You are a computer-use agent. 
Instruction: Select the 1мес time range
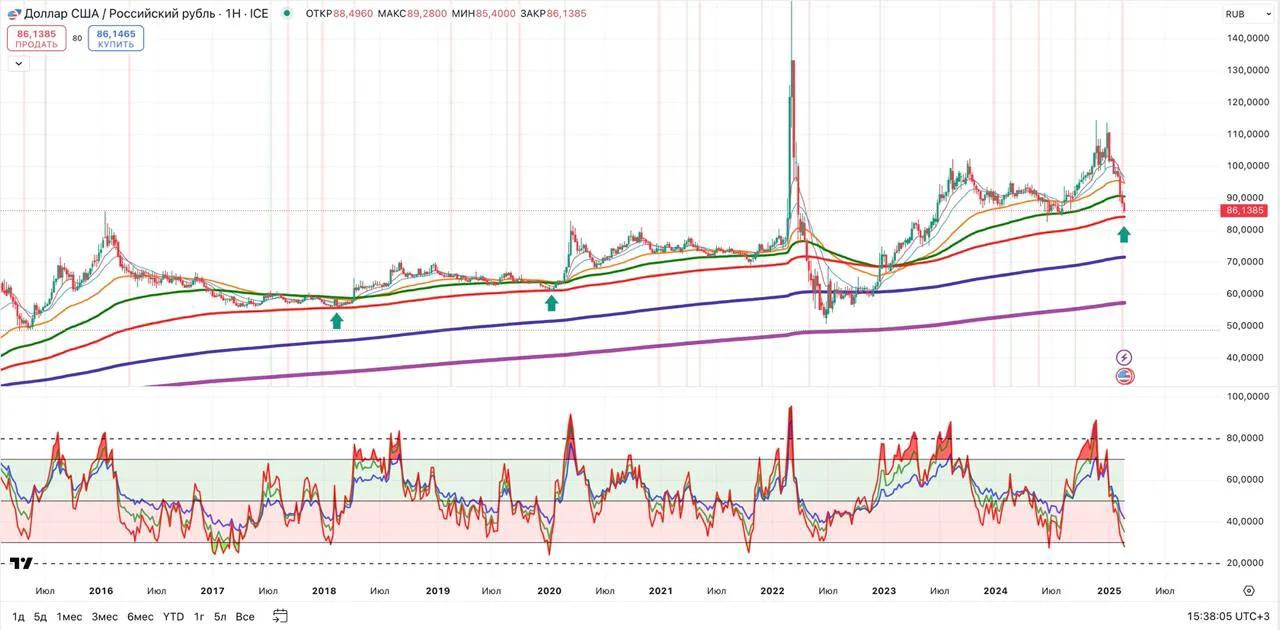point(69,616)
